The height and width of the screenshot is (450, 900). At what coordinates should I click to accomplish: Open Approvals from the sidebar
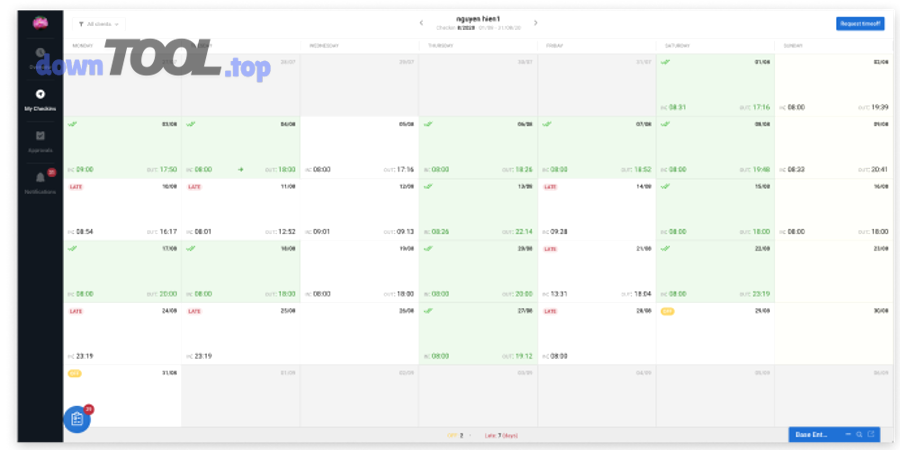(x=40, y=137)
